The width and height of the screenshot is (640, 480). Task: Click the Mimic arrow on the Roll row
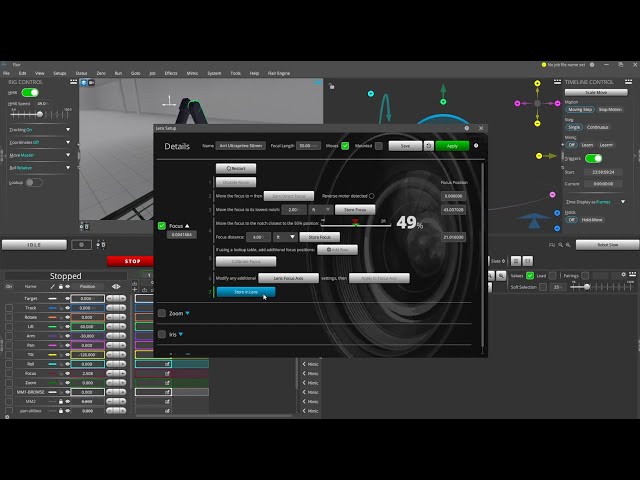pos(304,364)
